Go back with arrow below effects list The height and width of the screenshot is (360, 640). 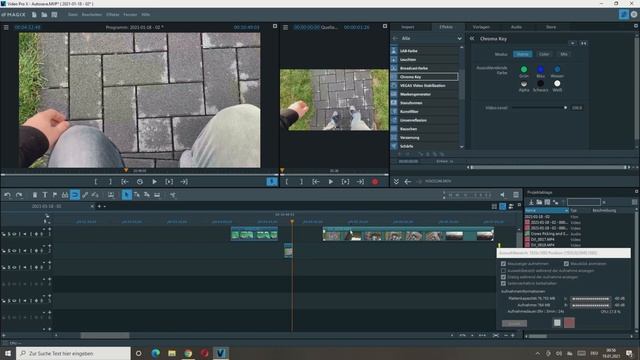point(407,181)
